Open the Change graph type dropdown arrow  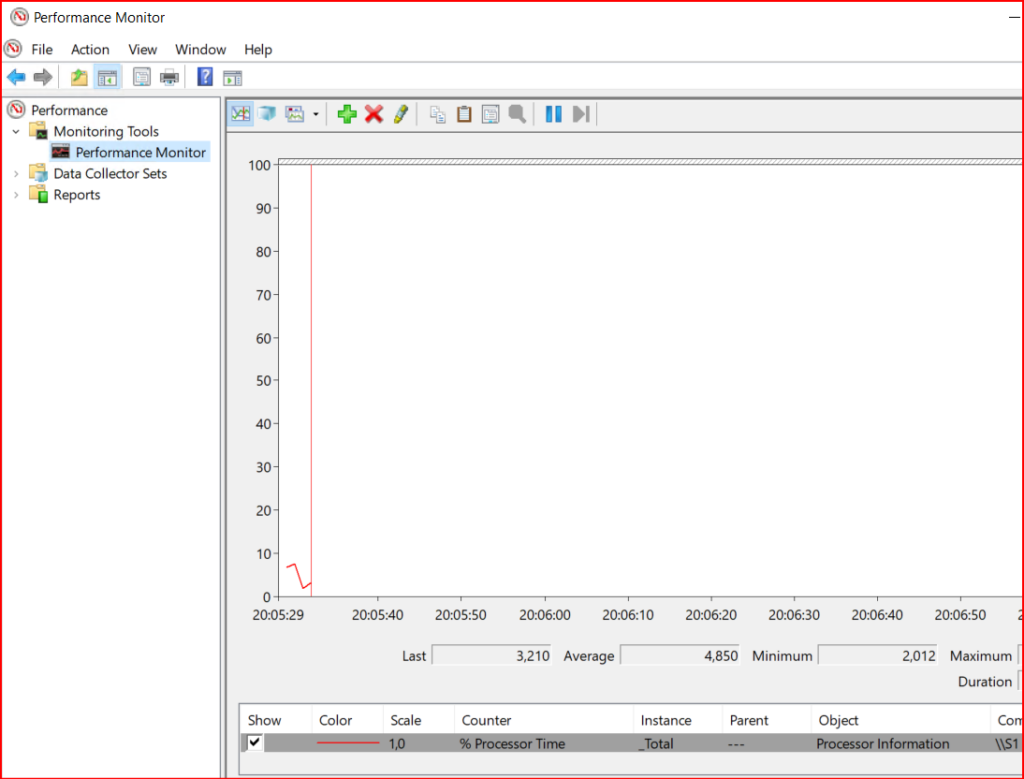tap(316, 115)
